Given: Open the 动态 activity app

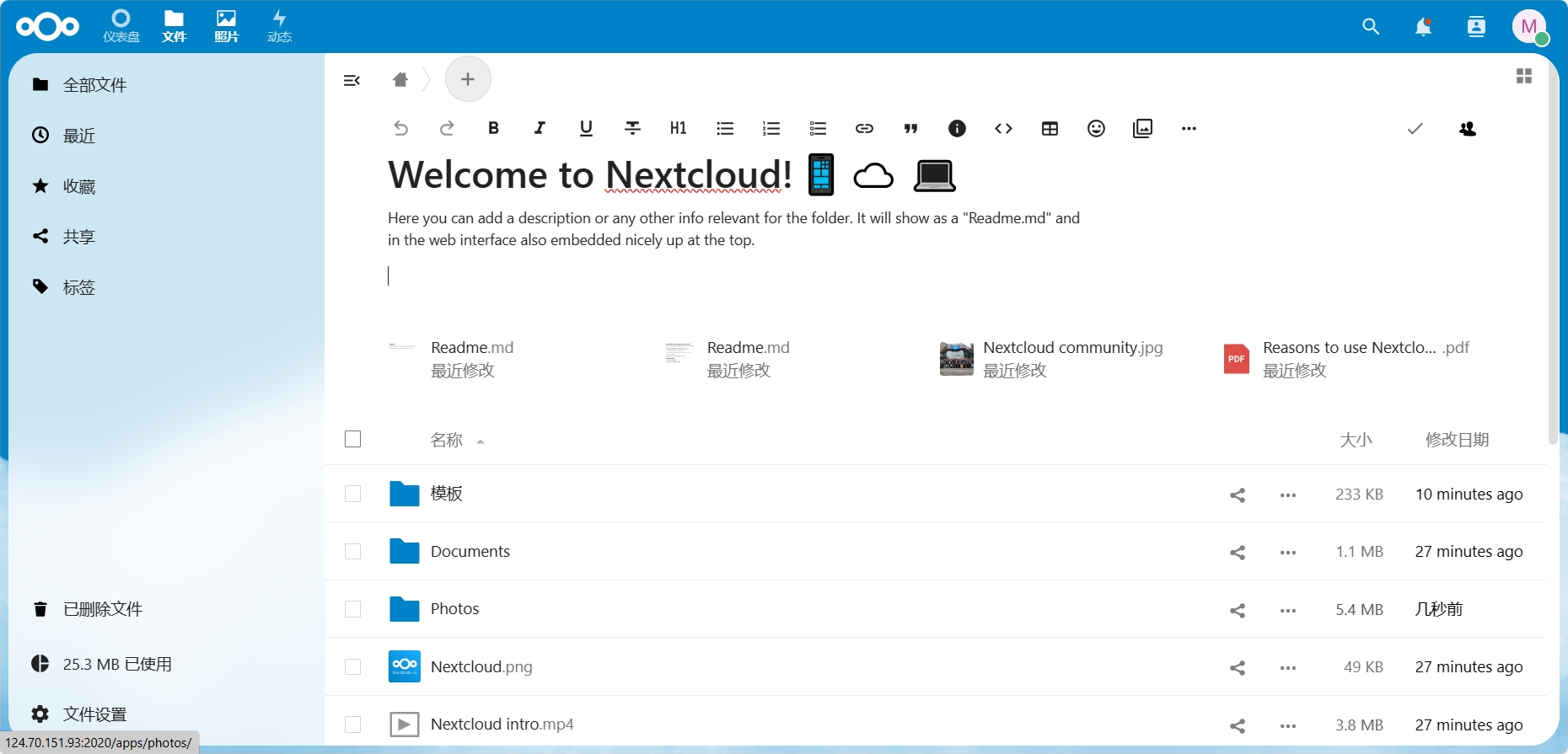Looking at the screenshot, I should (x=279, y=26).
